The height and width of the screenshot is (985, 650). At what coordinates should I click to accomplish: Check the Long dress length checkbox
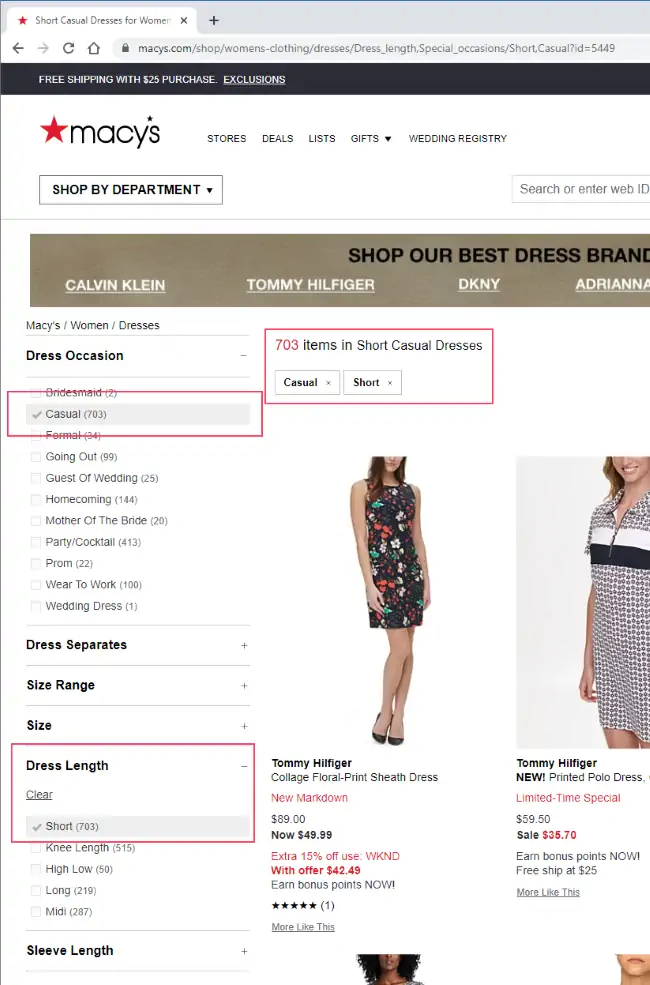click(36, 891)
